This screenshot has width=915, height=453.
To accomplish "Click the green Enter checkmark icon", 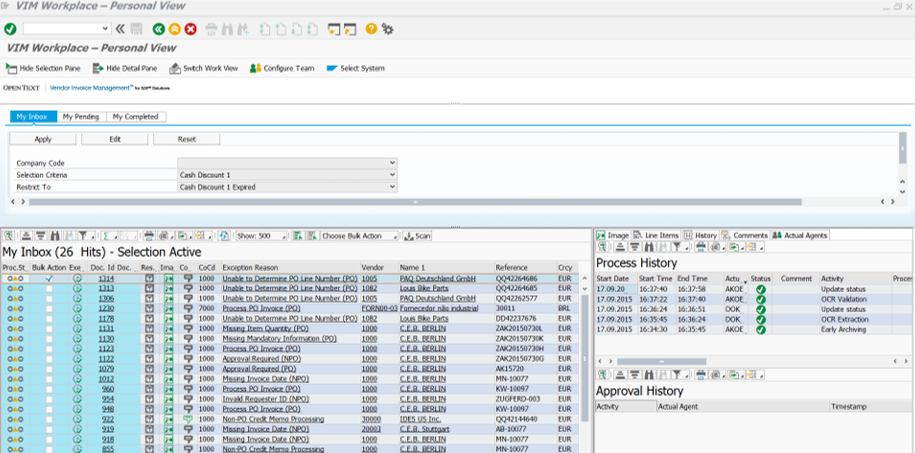I will [x=10, y=29].
